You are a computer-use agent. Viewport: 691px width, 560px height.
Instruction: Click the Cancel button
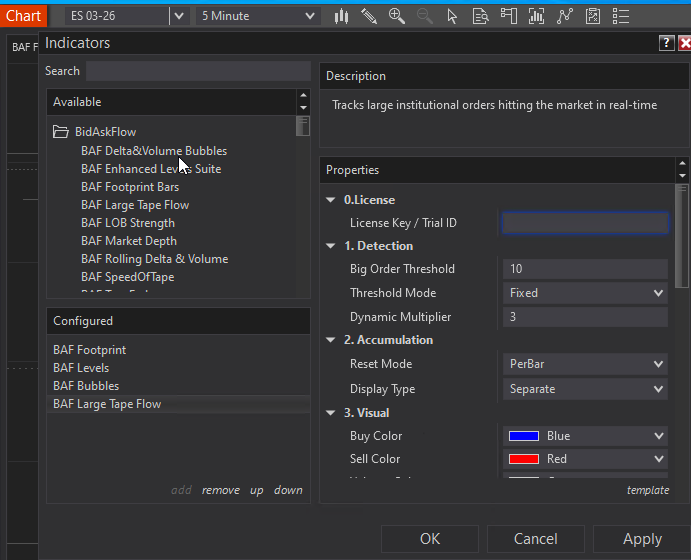pyautogui.click(x=535, y=538)
